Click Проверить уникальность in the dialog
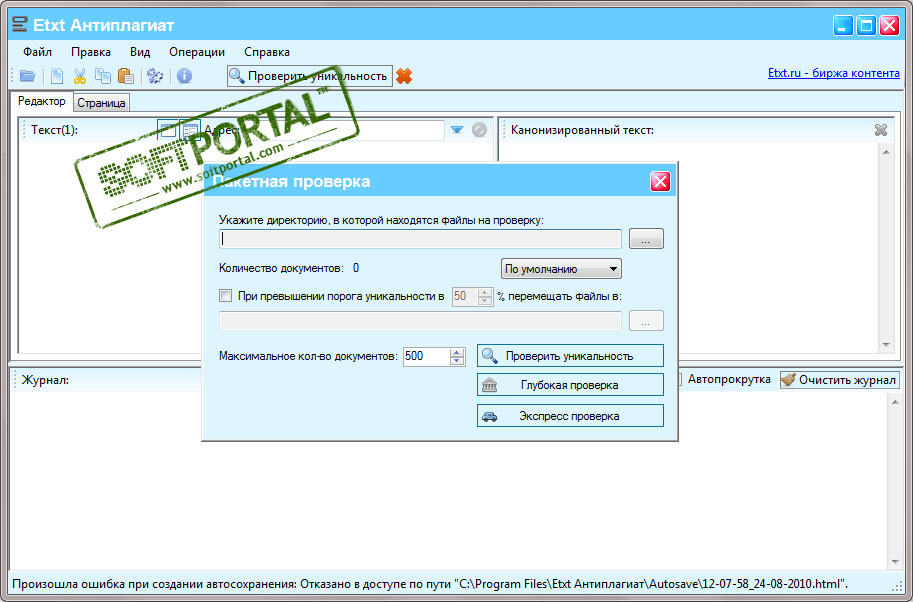The height and width of the screenshot is (602, 913). 570,356
